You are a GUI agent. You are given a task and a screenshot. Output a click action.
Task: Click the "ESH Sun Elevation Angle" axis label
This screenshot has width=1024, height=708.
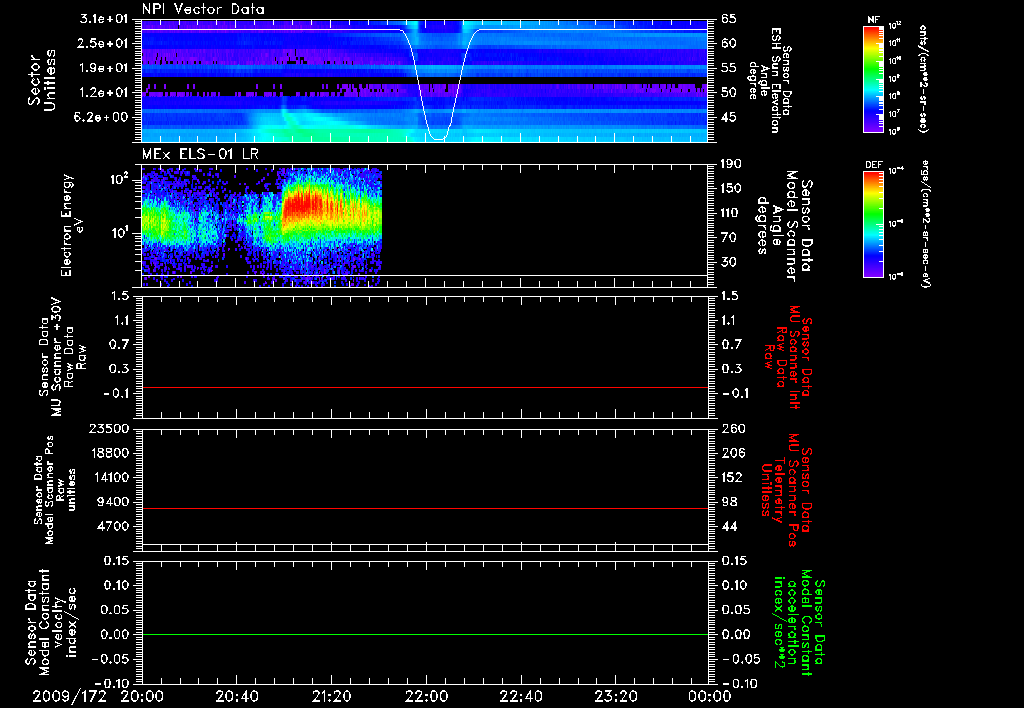[x=771, y=80]
